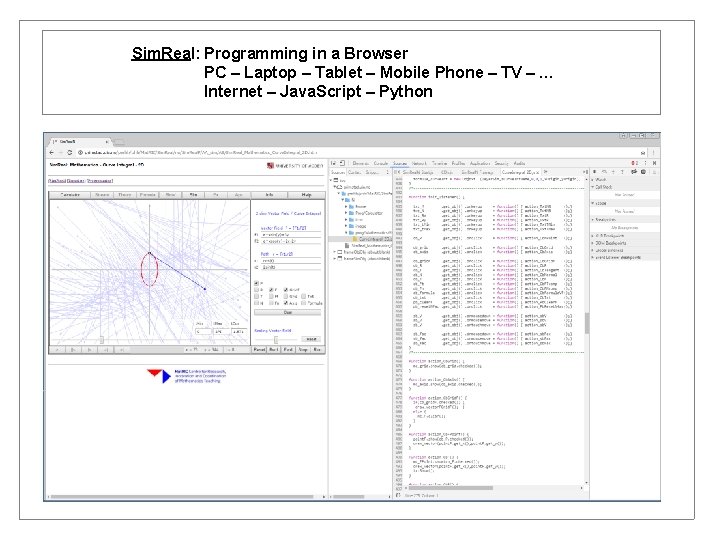Viewport: 720px width, 540px height.
Task: Toggle the Formula checkbox
Action: point(304,303)
